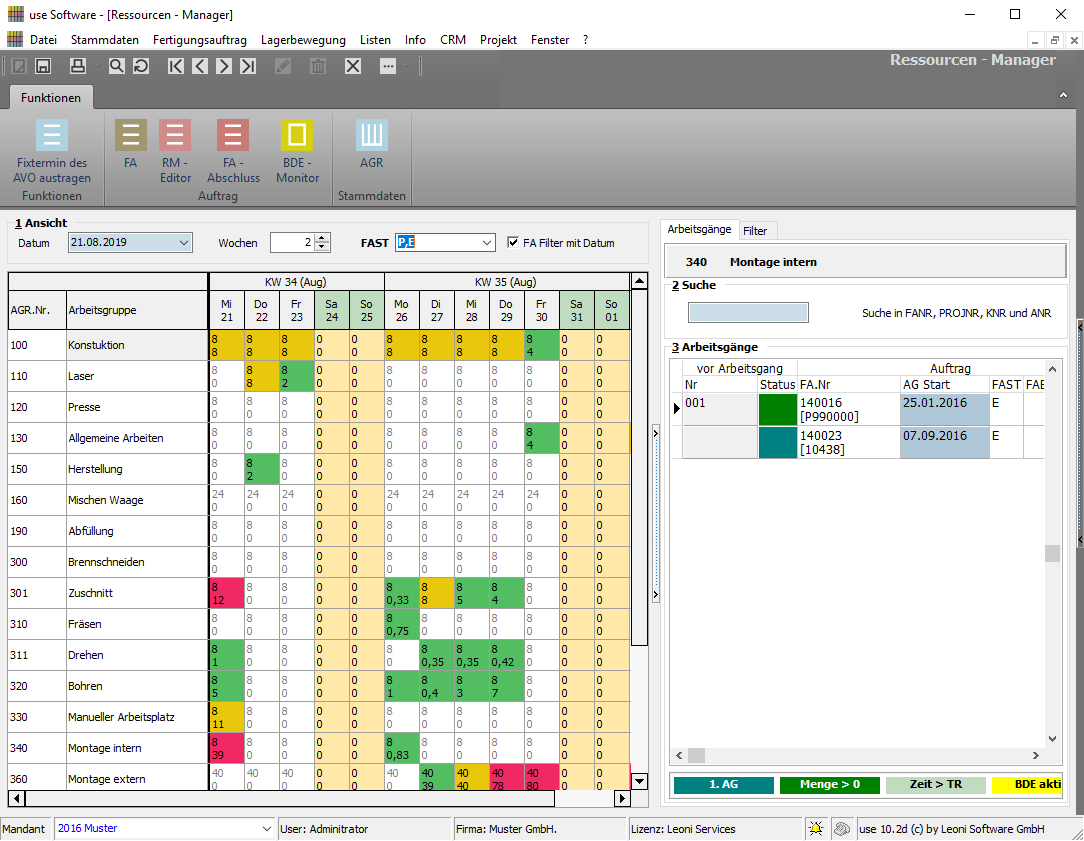Click the new document icon in toolbar
Screen dimensions: 1084x841
(19, 66)
